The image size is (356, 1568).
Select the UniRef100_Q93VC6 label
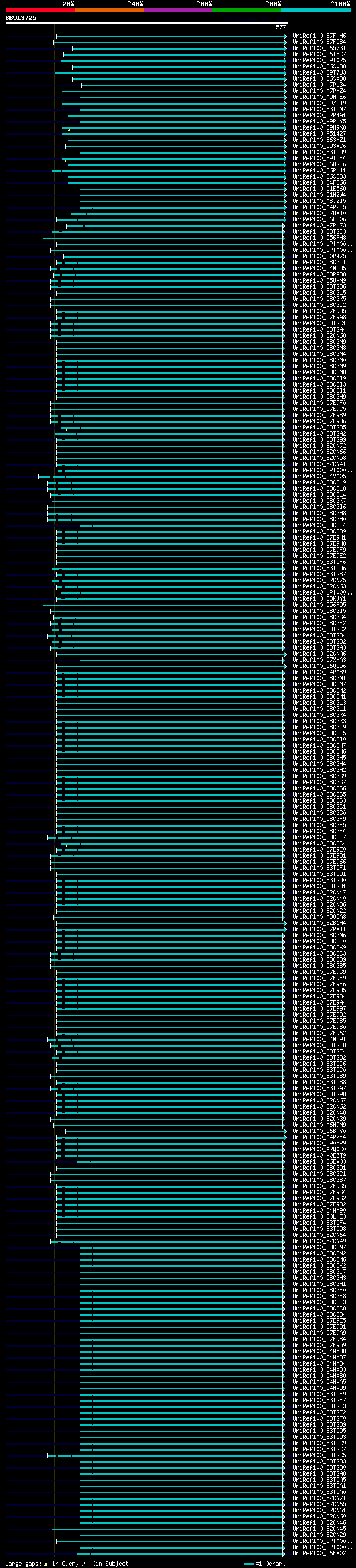coord(319,146)
